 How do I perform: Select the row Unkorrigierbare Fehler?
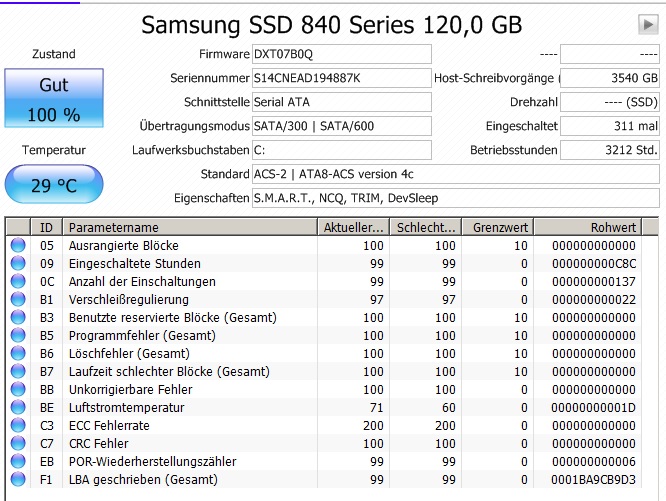pos(324,389)
